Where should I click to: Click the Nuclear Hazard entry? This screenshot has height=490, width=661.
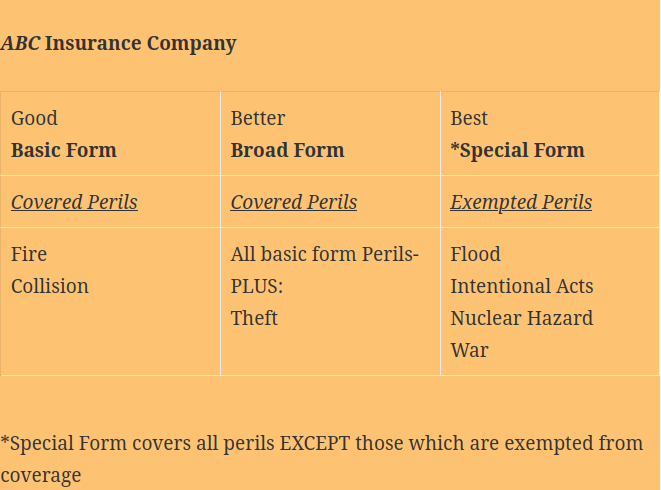(x=521, y=318)
